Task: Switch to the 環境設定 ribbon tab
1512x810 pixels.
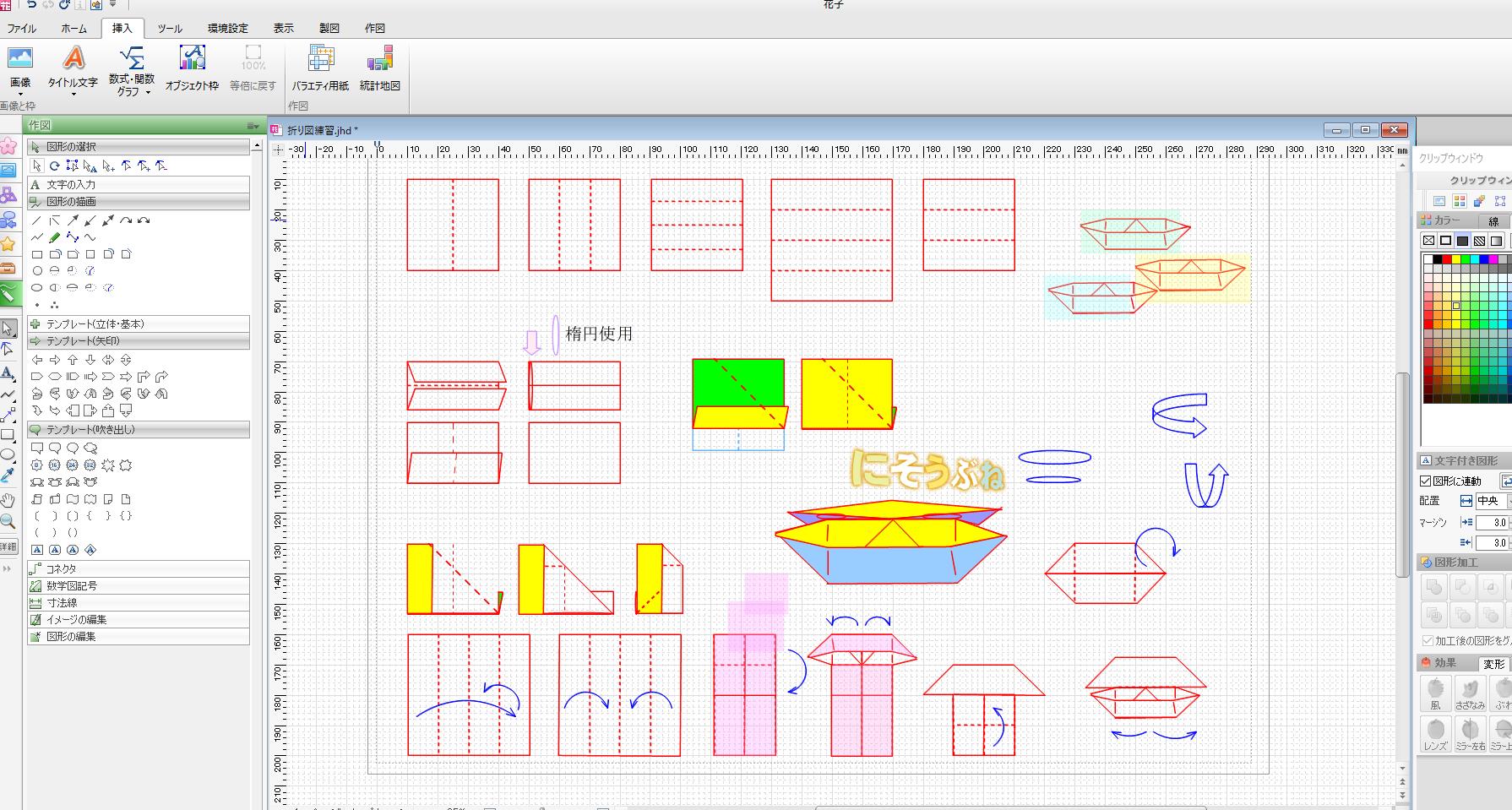Action: [228, 29]
